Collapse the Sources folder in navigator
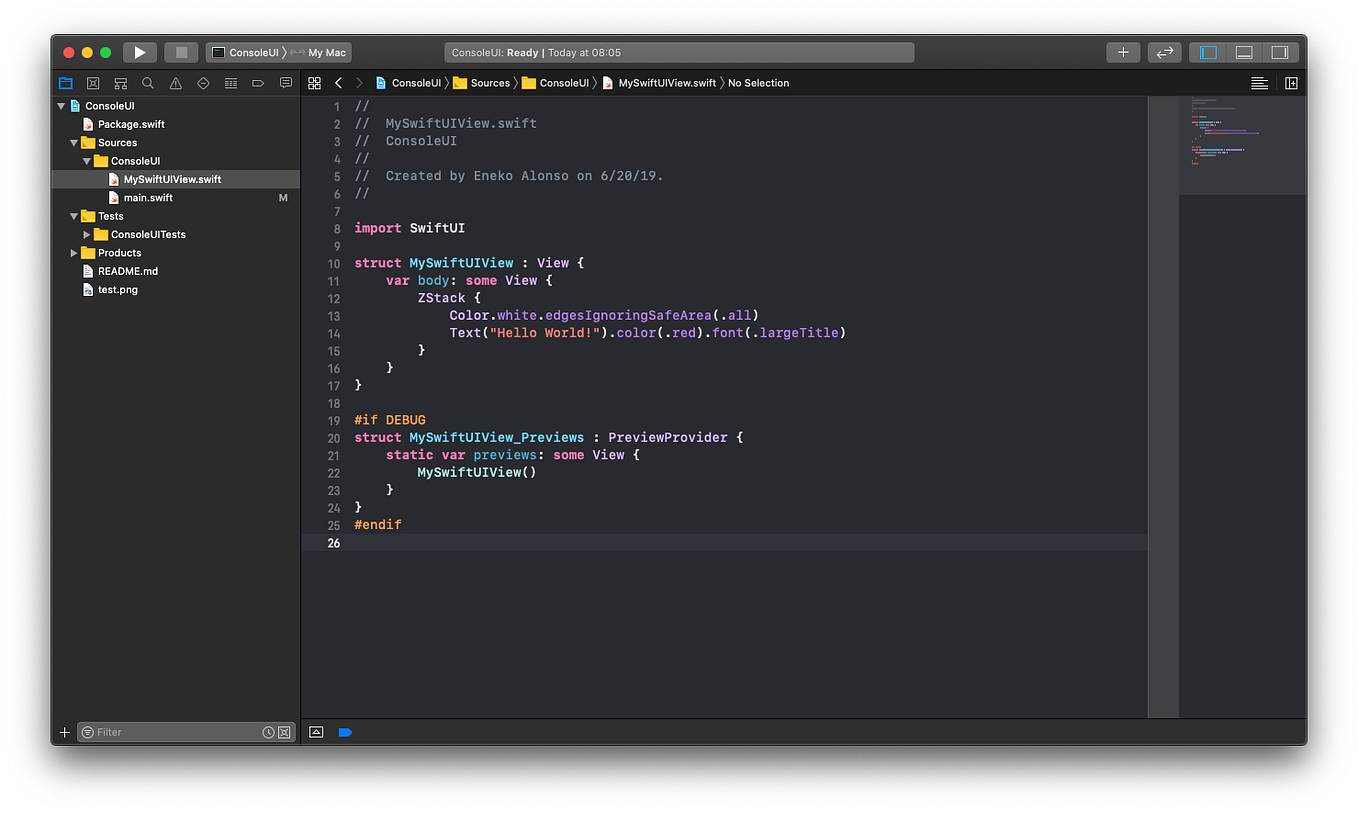This screenshot has width=1358, height=813. (74, 142)
